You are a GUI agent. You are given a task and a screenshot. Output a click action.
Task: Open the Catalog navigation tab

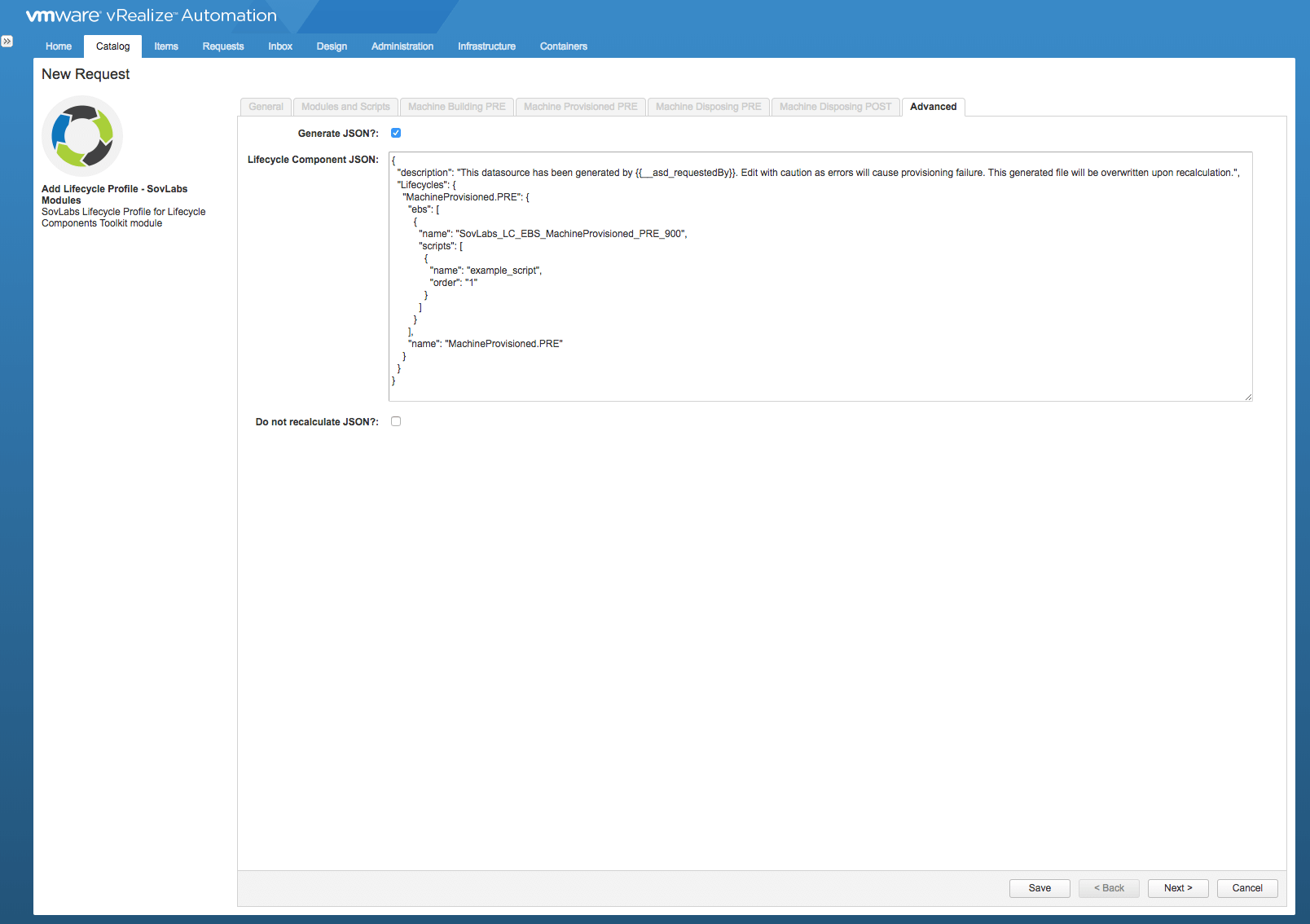coord(112,46)
